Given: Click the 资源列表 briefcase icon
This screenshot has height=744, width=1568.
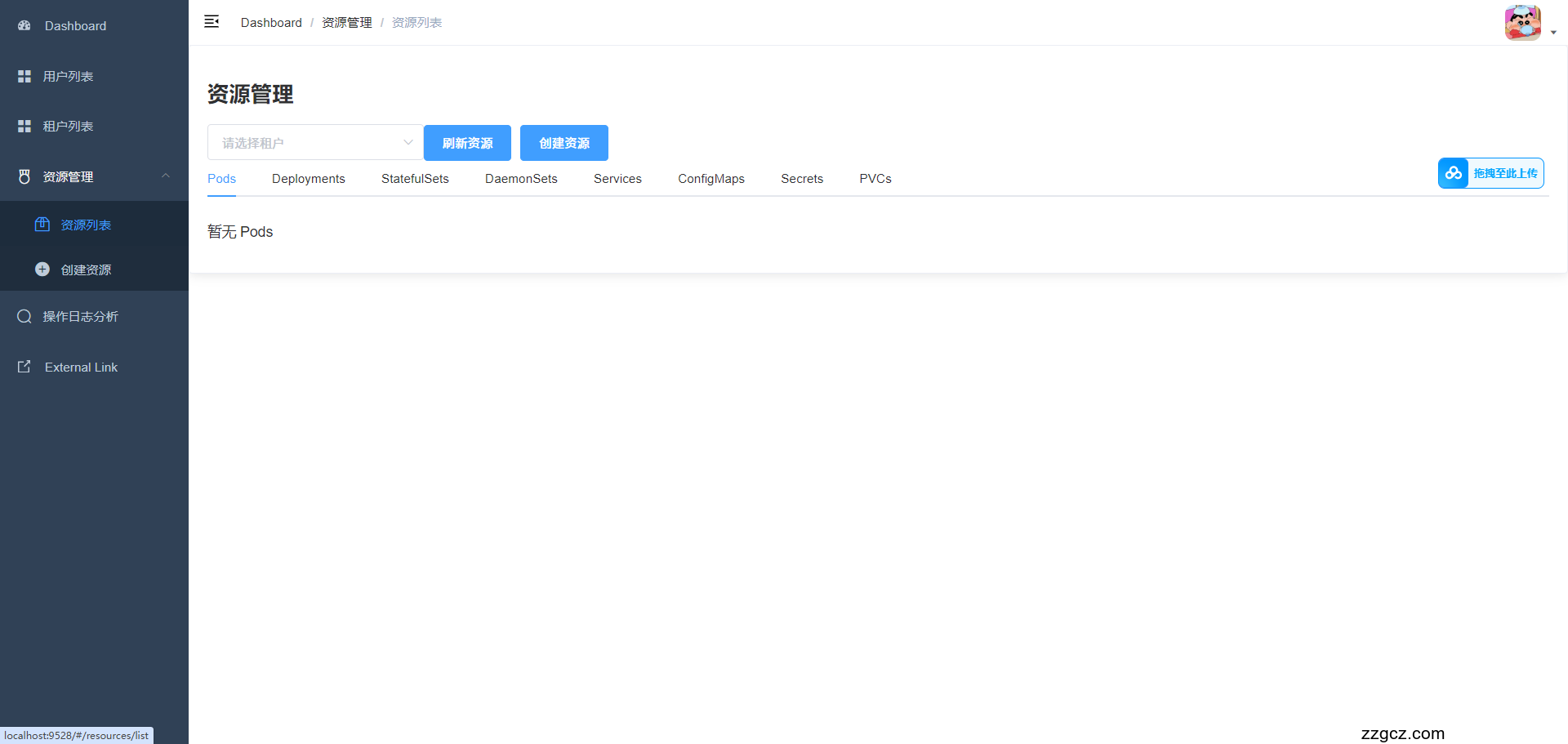Looking at the screenshot, I should tap(42, 224).
